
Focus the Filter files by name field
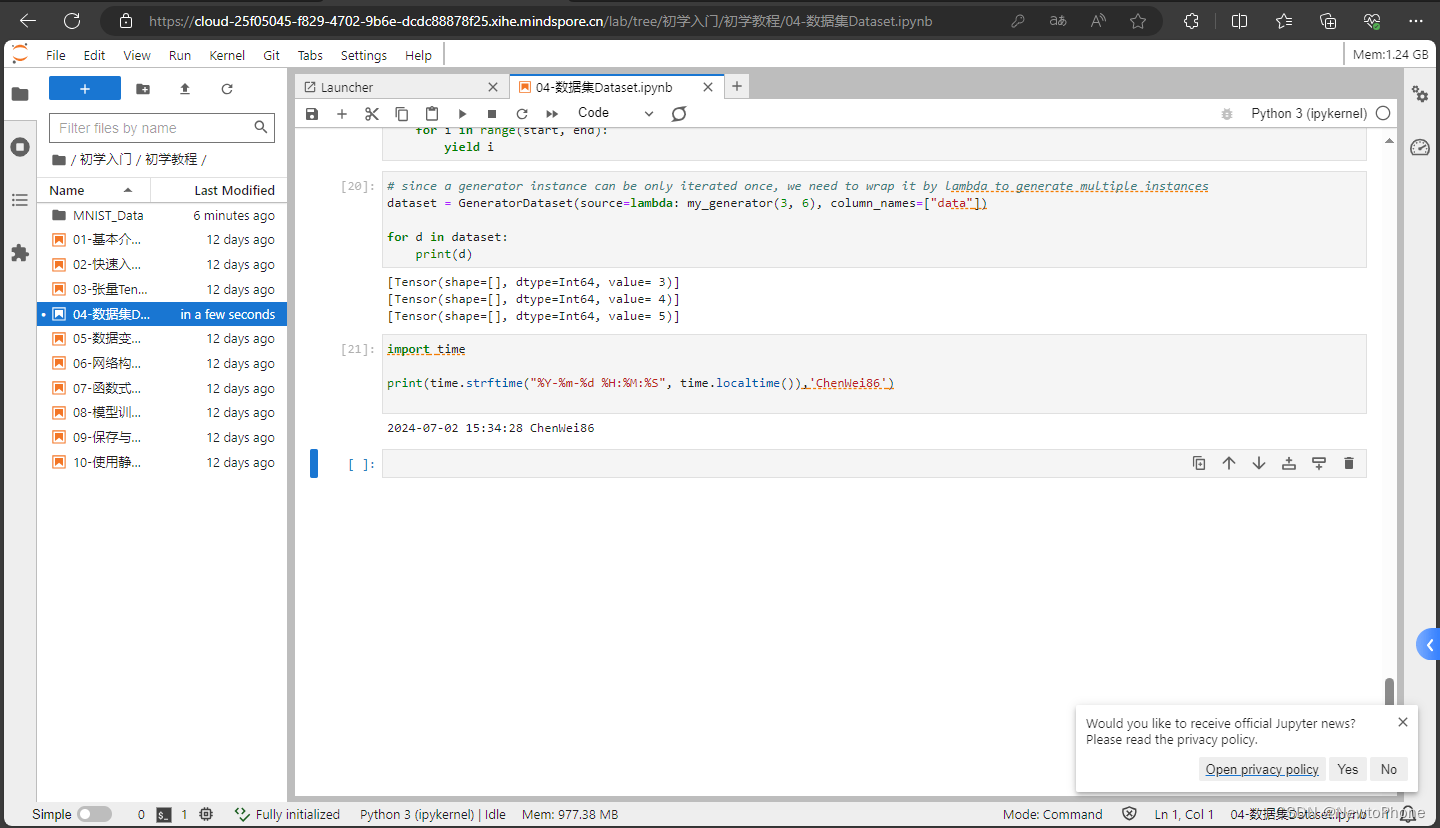[x=162, y=128]
